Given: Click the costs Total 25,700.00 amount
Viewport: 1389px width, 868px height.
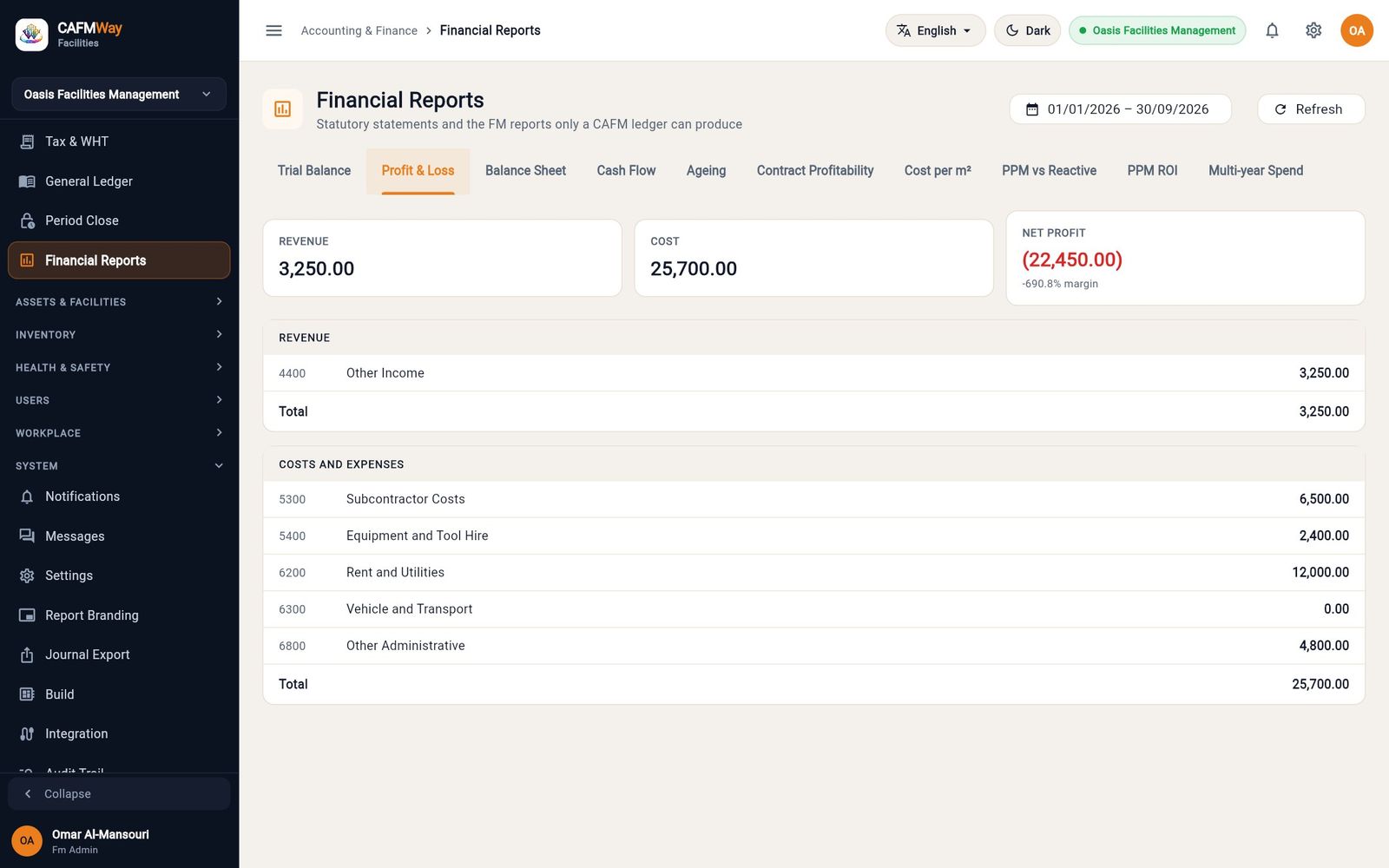Looking at the screenshot, I should pos(1320,684).
